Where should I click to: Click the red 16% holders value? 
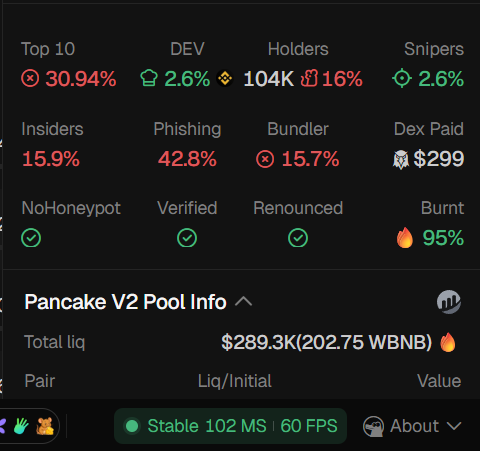tap(342, 79)
